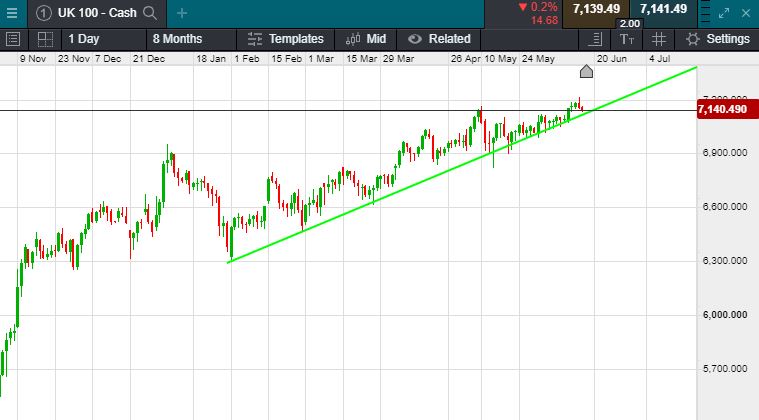Change chart text size with Tt icon
The width and height of the screenshot is (759, 420).
[x=627, y=39]
